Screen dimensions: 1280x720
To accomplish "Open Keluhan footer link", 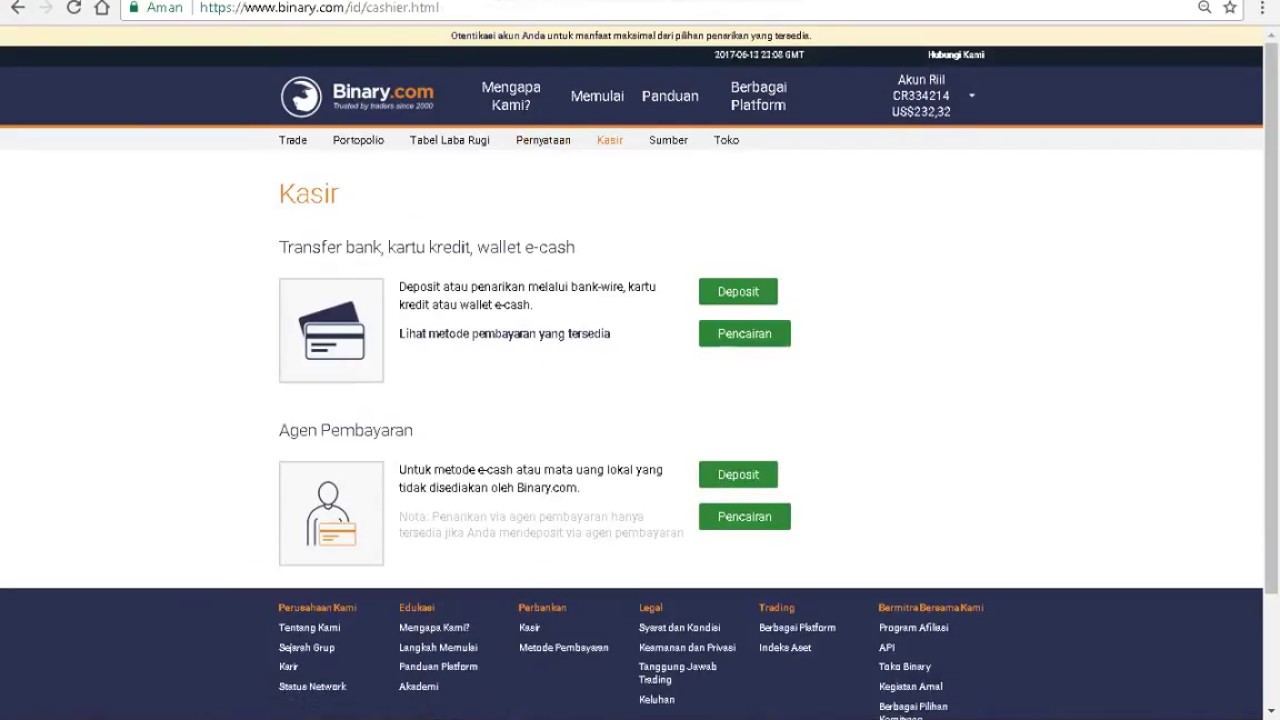I will (x=657, y=700).
